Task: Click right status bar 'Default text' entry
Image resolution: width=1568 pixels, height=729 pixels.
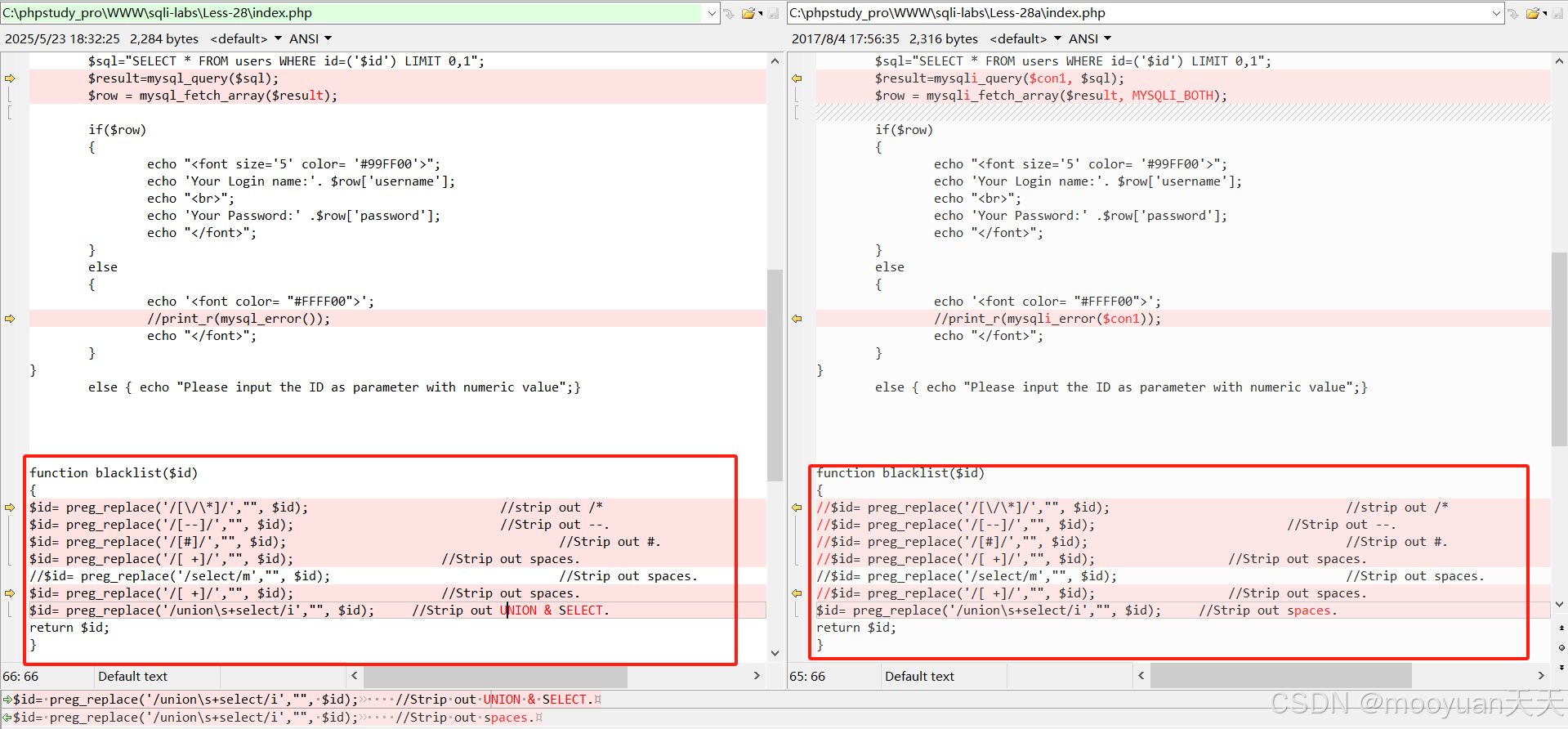Action: tap(919, 677)
